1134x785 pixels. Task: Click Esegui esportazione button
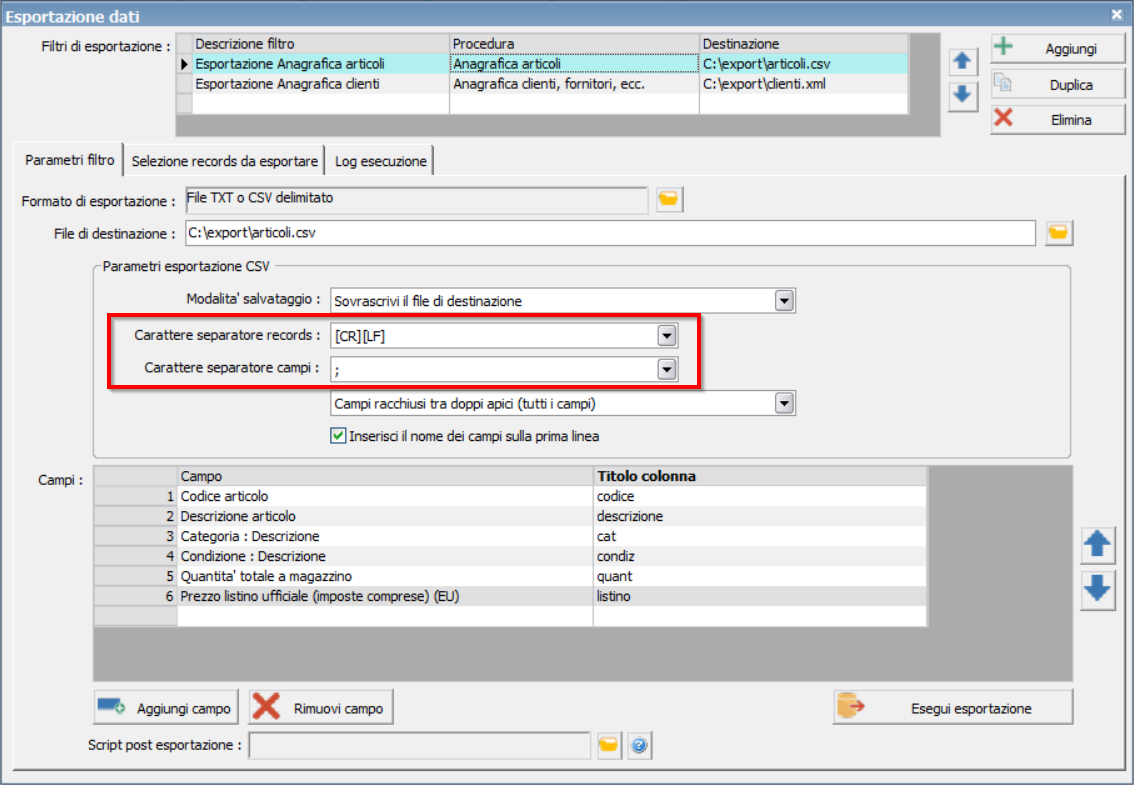pyautogui.click(x=953, y=708)
